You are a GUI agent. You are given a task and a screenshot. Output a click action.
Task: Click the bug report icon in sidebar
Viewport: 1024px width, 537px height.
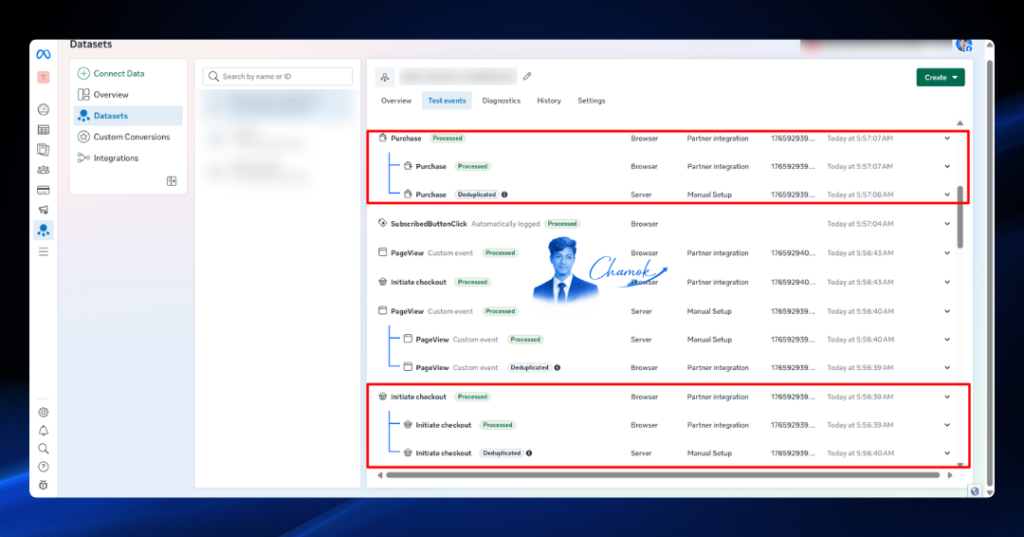[x=43, y=485]
